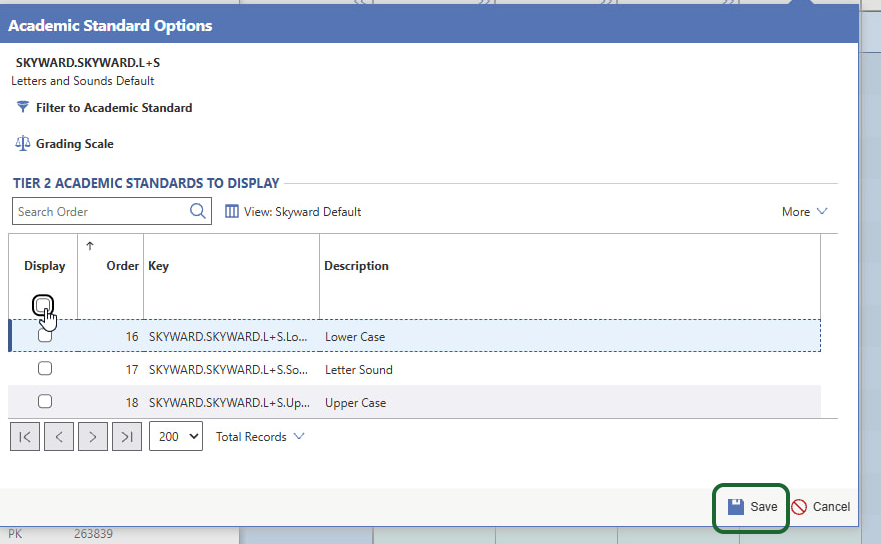Select key SKYWARD.SKYWARD.L+S.Lo... cell
This screenshot has width=881, height=544.
tap(228, 337)
